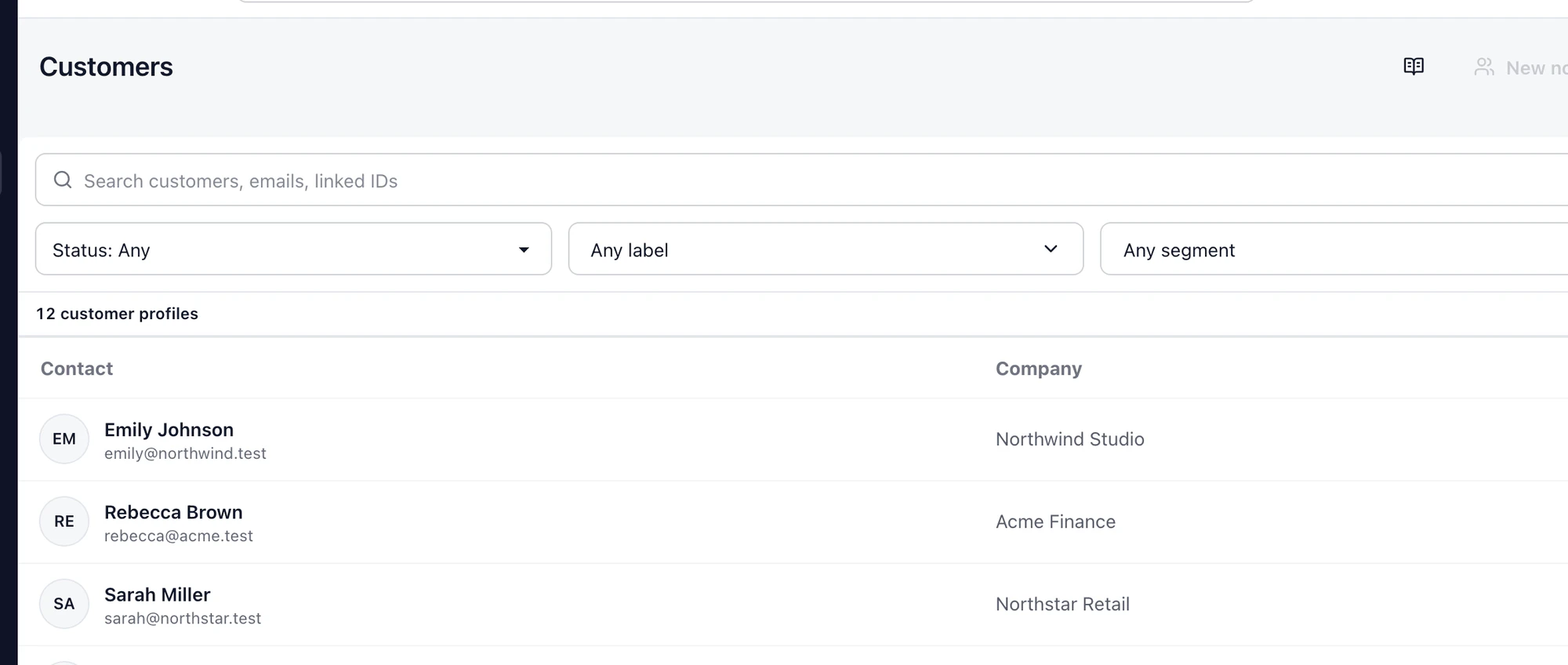Open the Status: Any dropdown

(293, 249)
